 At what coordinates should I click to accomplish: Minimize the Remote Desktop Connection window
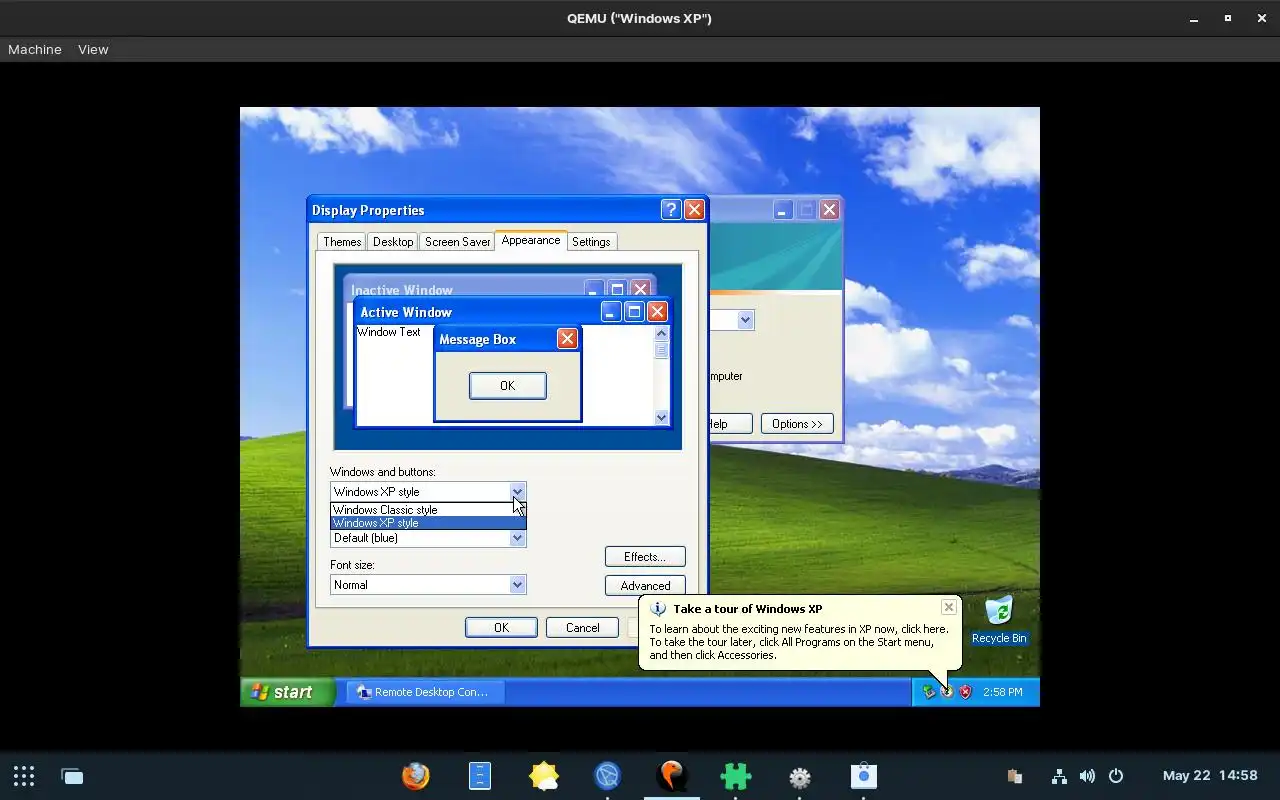point(783,210)
